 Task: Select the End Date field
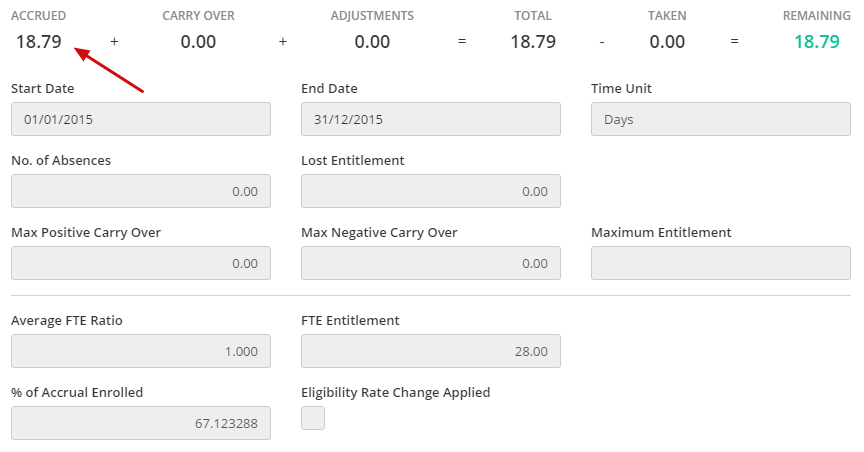click(x=431, y=119)
